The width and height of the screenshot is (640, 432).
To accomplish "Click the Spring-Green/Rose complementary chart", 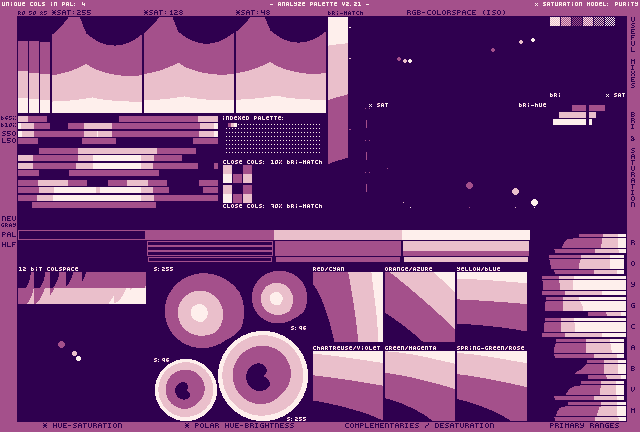I will (x=492, y=386).
